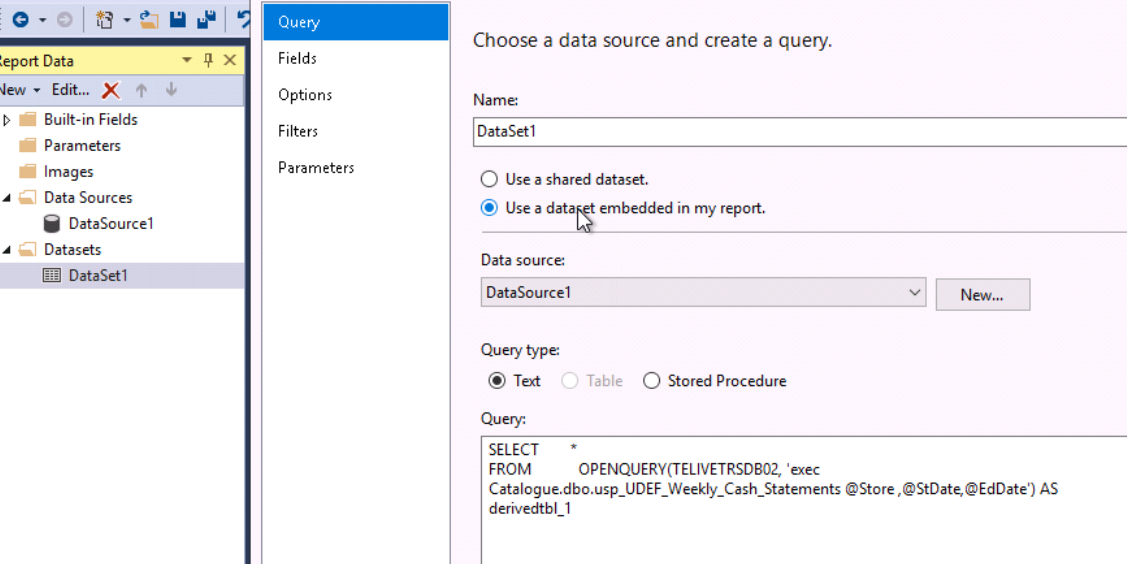1127x564 pixels.
Task: Collapse the Datasets node
Action: click(x=6, y=250)
